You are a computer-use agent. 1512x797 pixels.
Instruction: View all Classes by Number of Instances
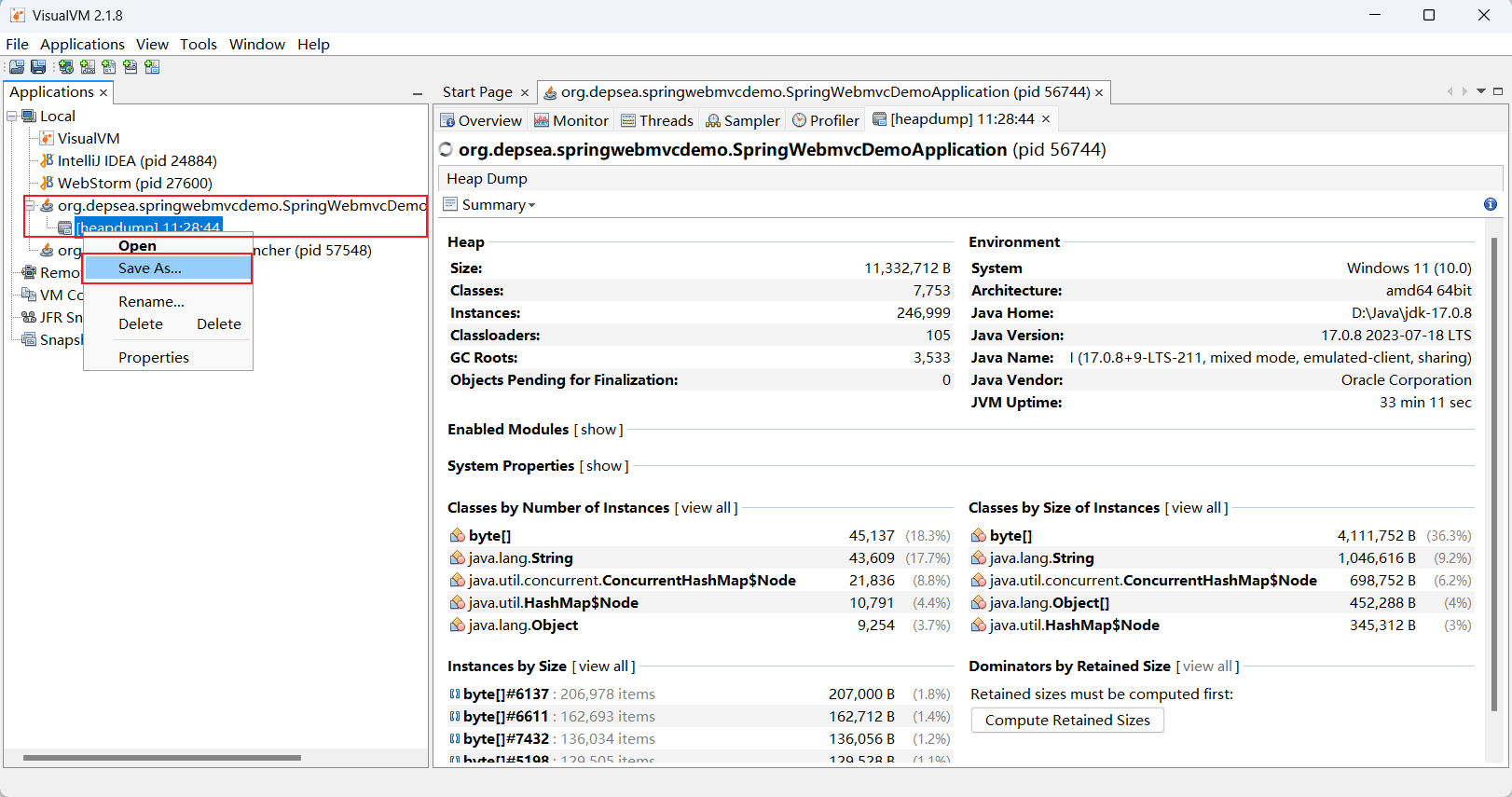706,508
